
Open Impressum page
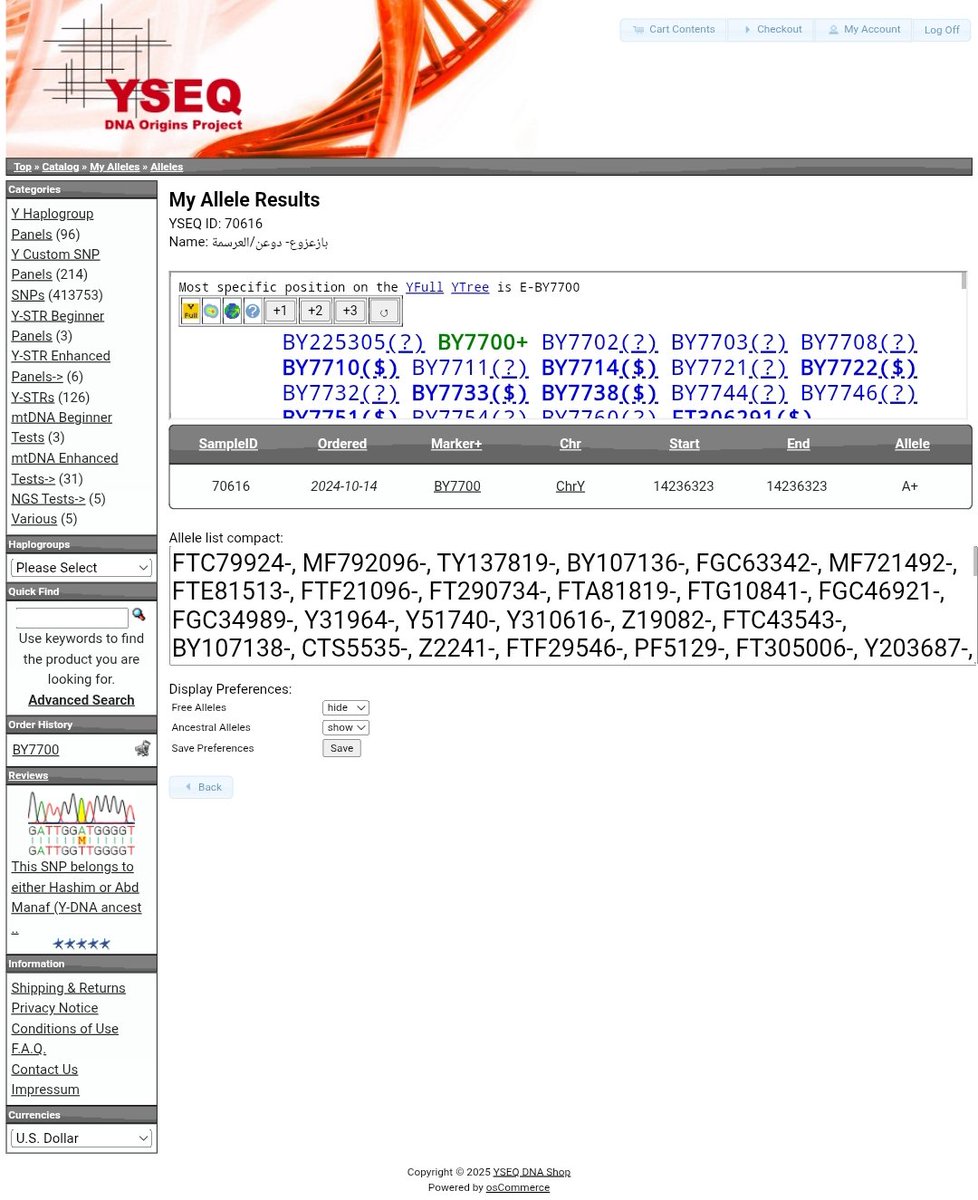[x=45, y=1090]
